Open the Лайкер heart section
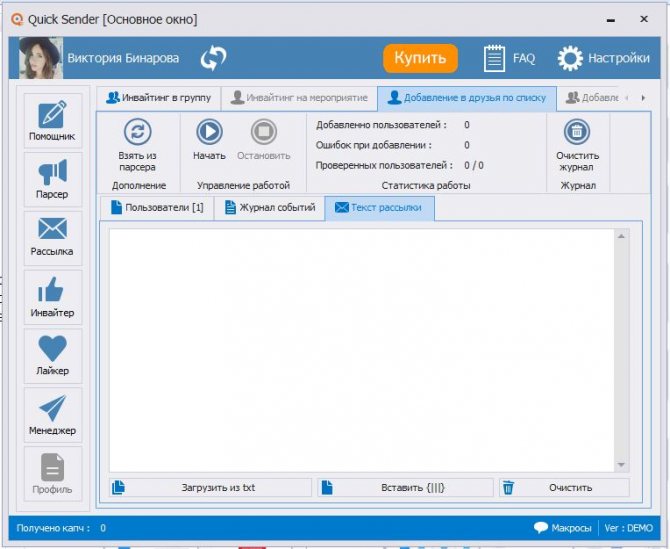Viewport: 670px width, 549px height. click(x=53, y=355)
